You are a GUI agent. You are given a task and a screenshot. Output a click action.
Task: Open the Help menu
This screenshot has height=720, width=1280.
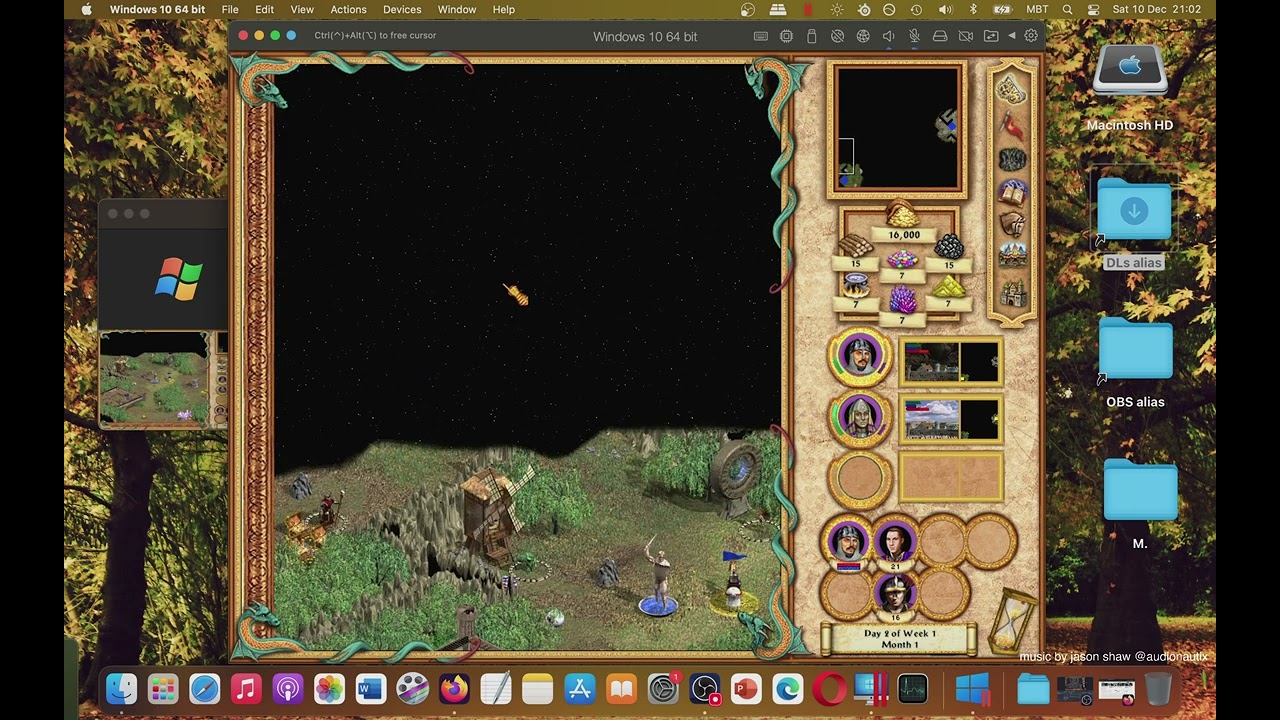click(504, 10)
